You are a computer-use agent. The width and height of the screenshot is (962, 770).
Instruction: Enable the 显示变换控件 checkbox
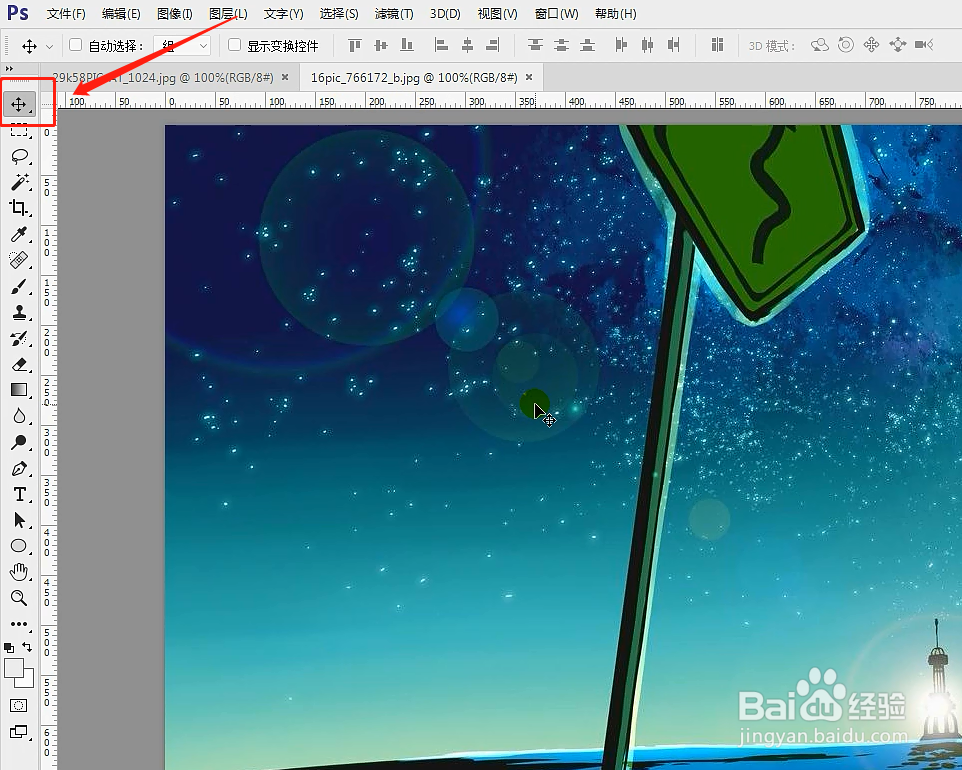coord(234,45)
